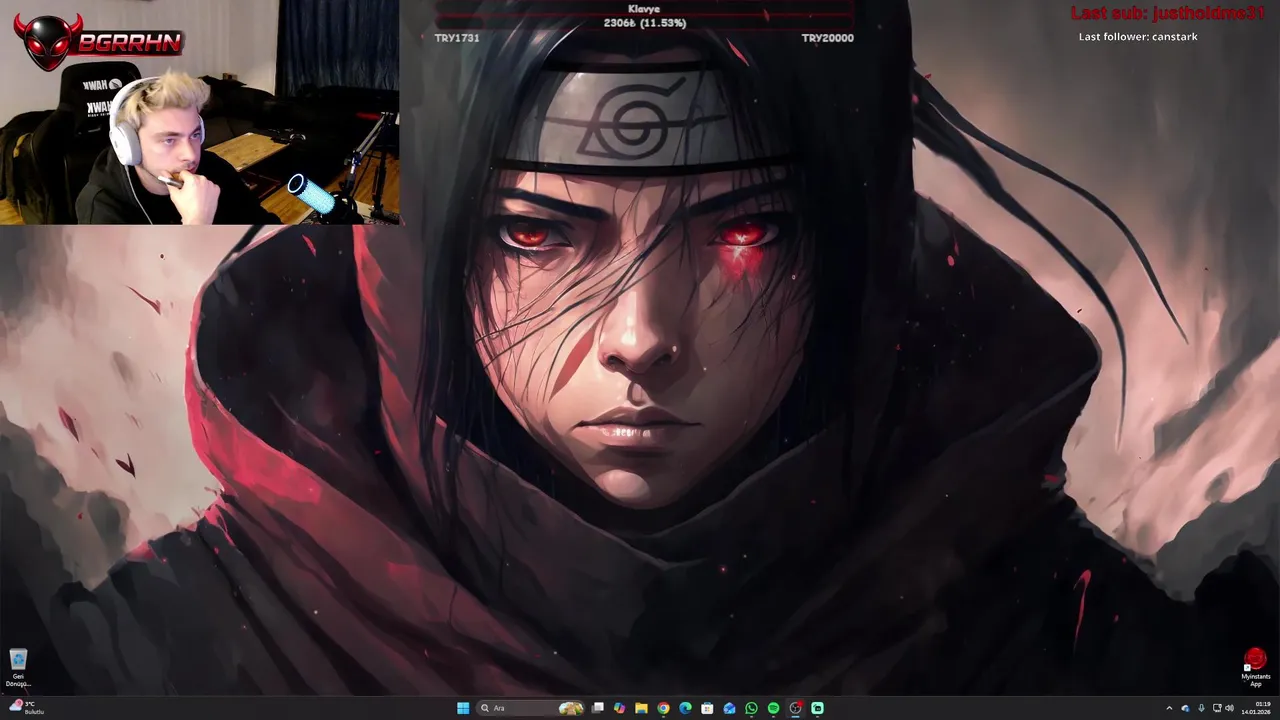This screenshot has height=720, width=1280.
Task: Open Microsoft Edge from the taskbar
Action: coord(685,708)
